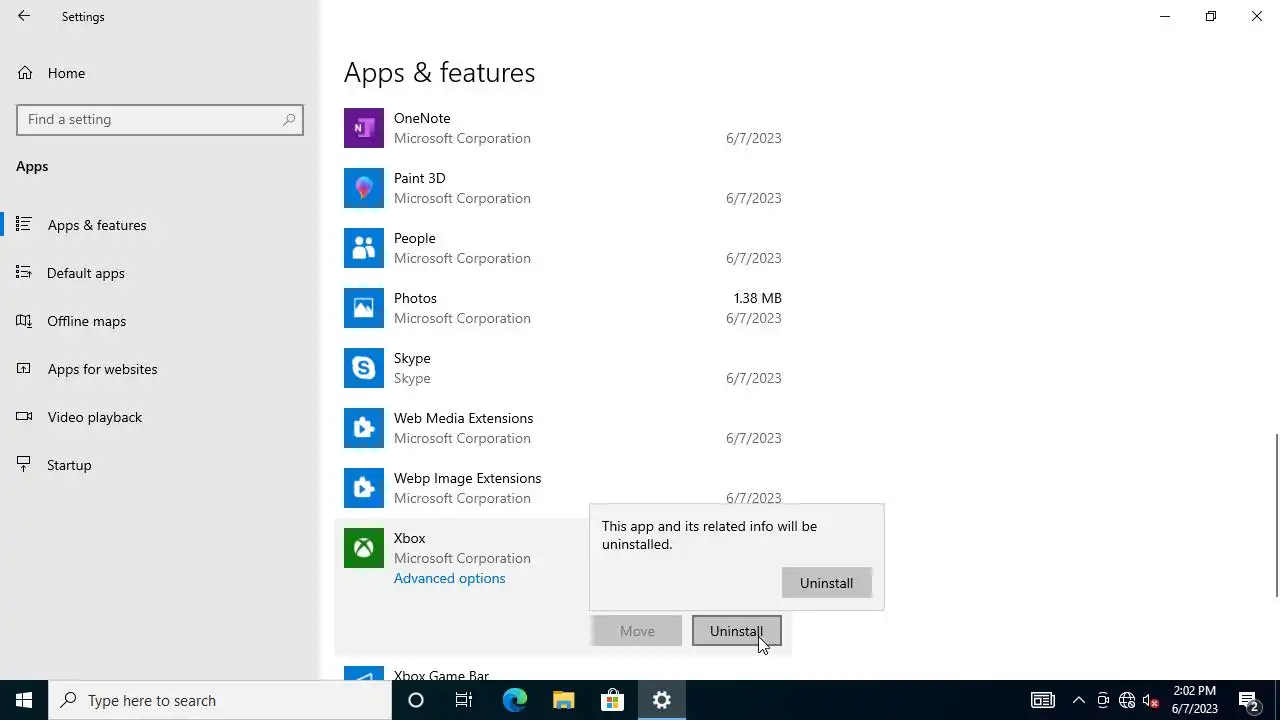Click the Photos size 1.38 MB
Image resolution: width=1280 pixels, height=720 pixels.
click(x=757, y=298)
